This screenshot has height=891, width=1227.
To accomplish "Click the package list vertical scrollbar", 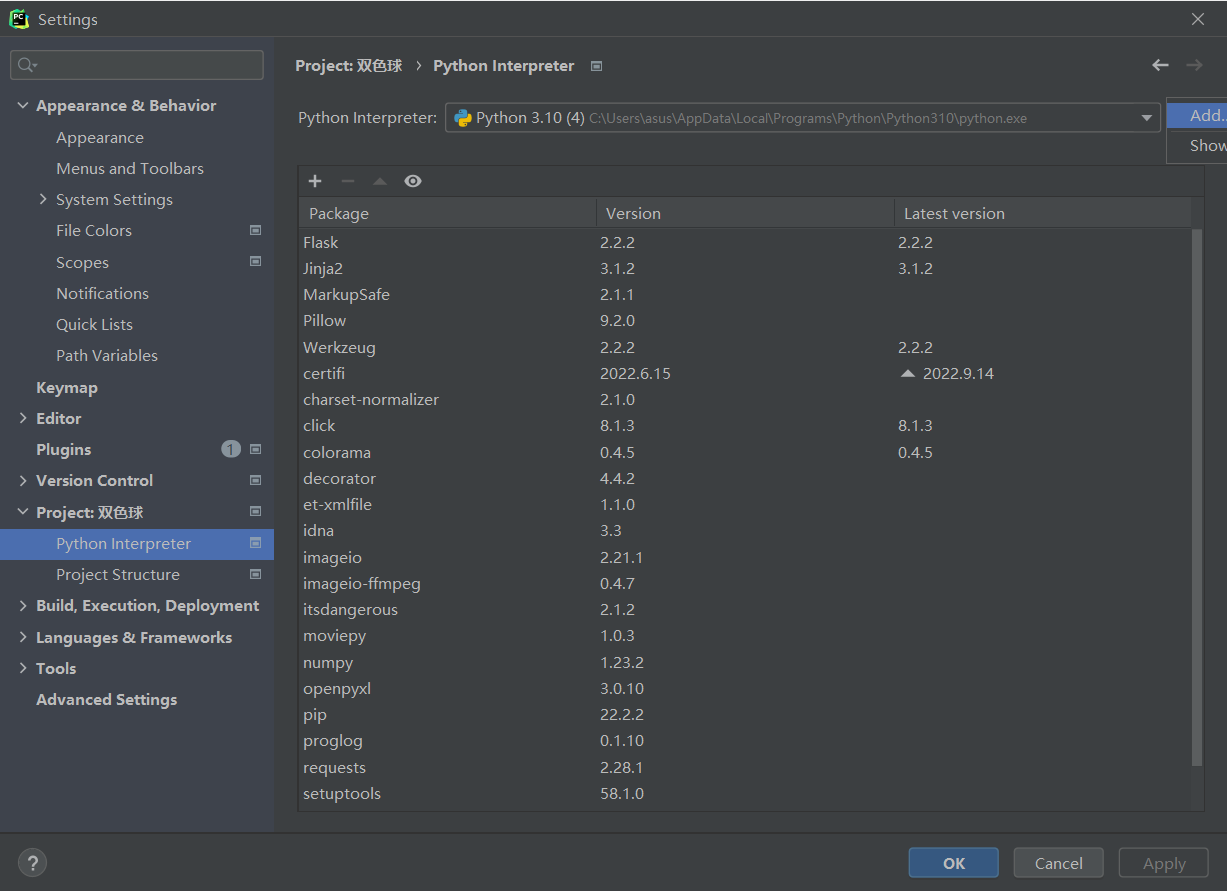I will (x=1197, y=497).
